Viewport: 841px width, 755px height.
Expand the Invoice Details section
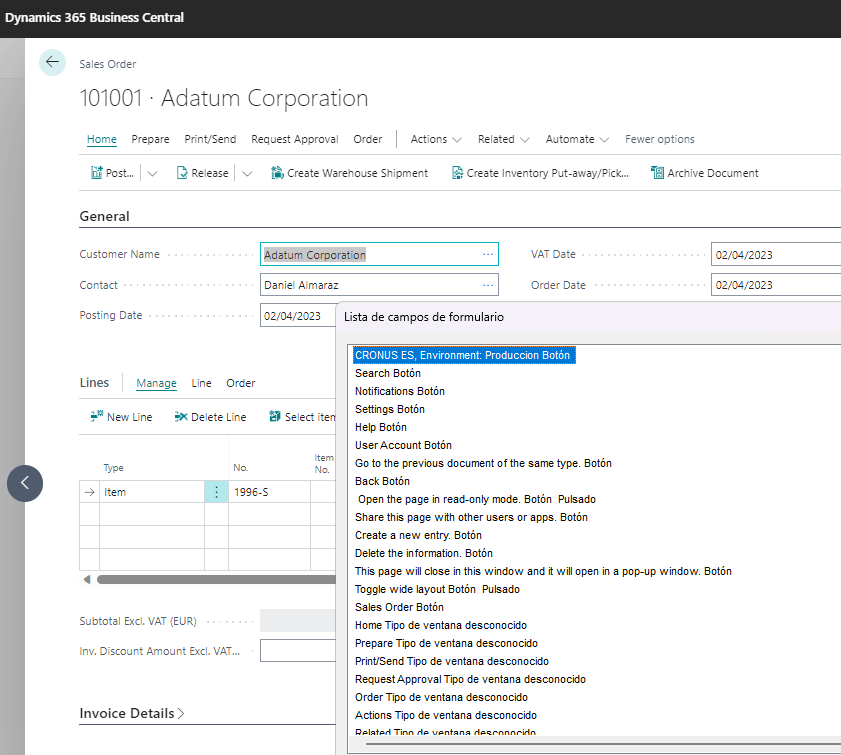pyautogui.click(x=132, y=714)
